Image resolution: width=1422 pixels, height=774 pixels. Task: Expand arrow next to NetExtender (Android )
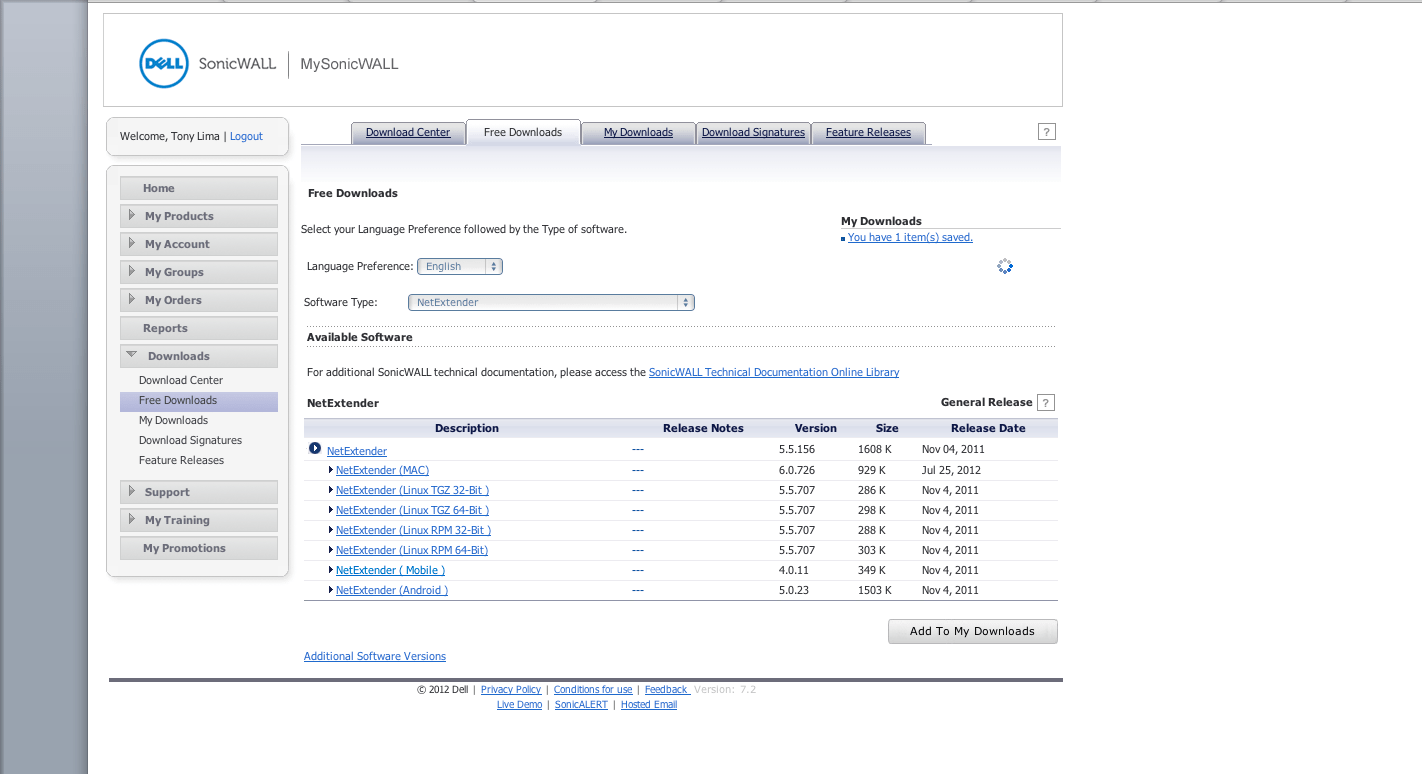[x=331, y=590]
